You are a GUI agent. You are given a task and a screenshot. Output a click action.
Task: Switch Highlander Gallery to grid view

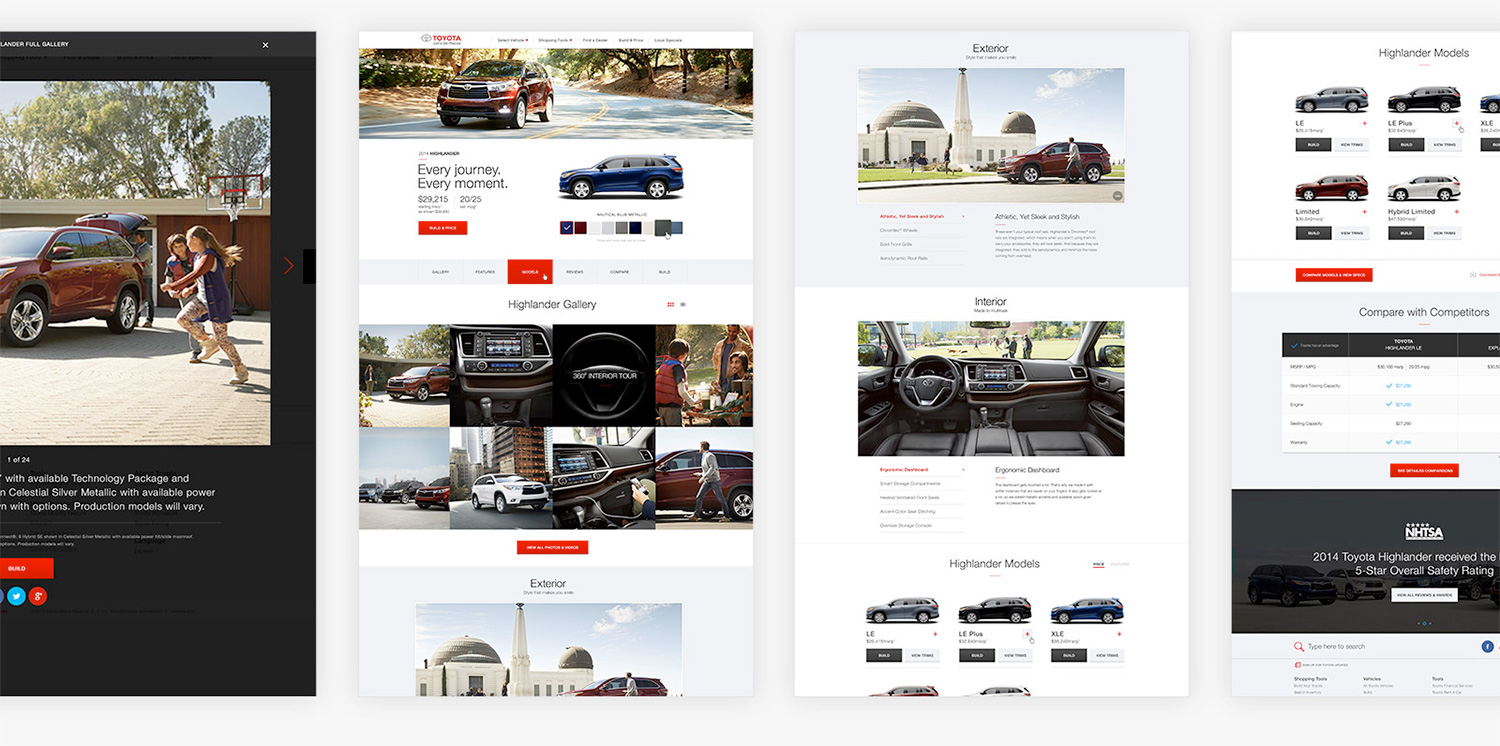670,304
